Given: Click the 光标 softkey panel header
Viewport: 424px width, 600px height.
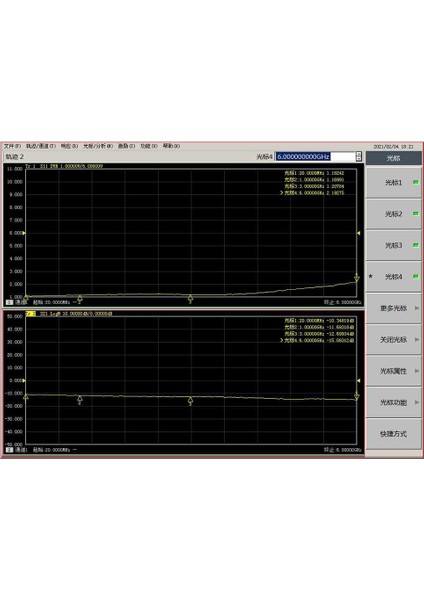Looking at the screenshot, I should (x=393, y=158).
